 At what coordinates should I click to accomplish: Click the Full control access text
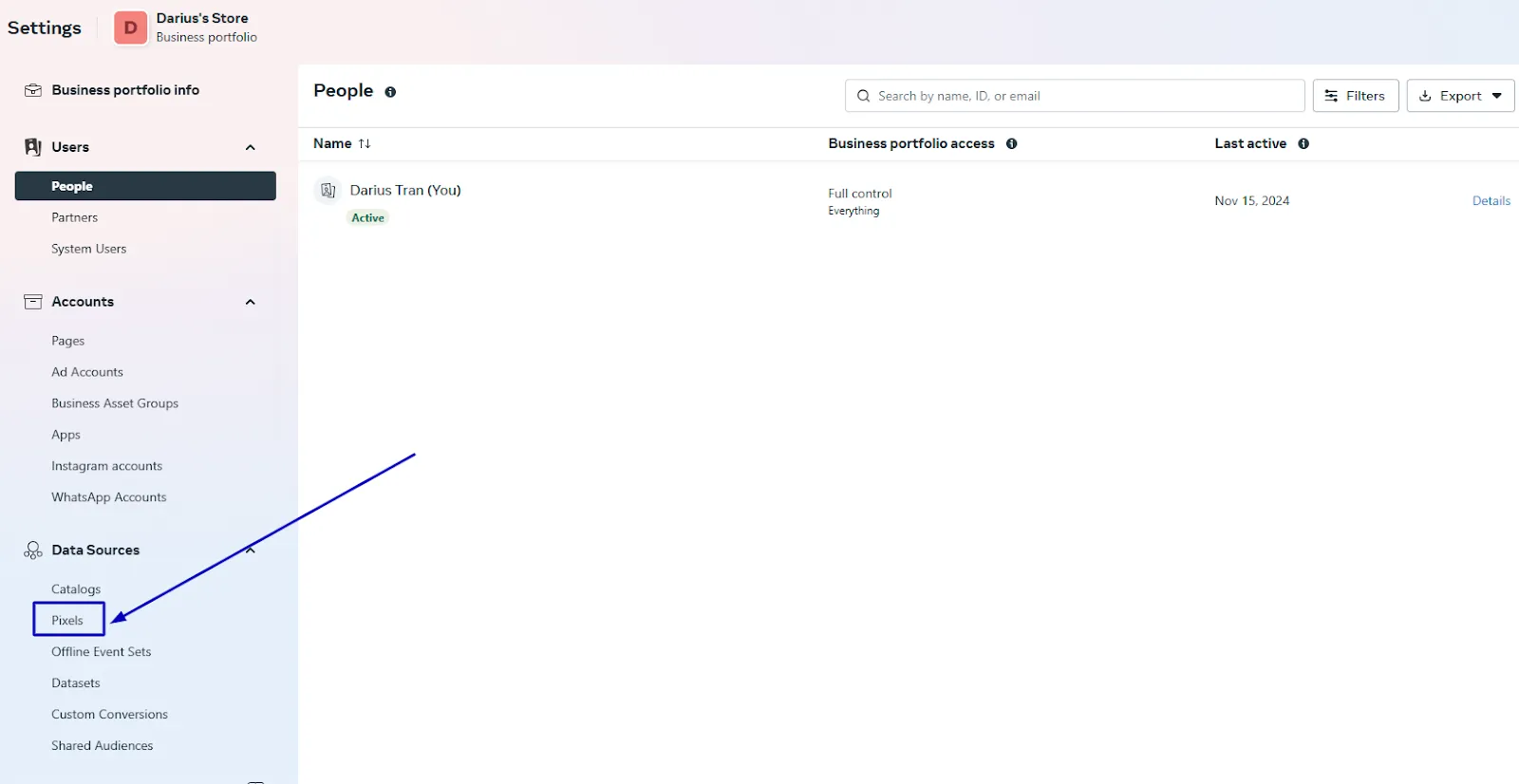[860, 194]
